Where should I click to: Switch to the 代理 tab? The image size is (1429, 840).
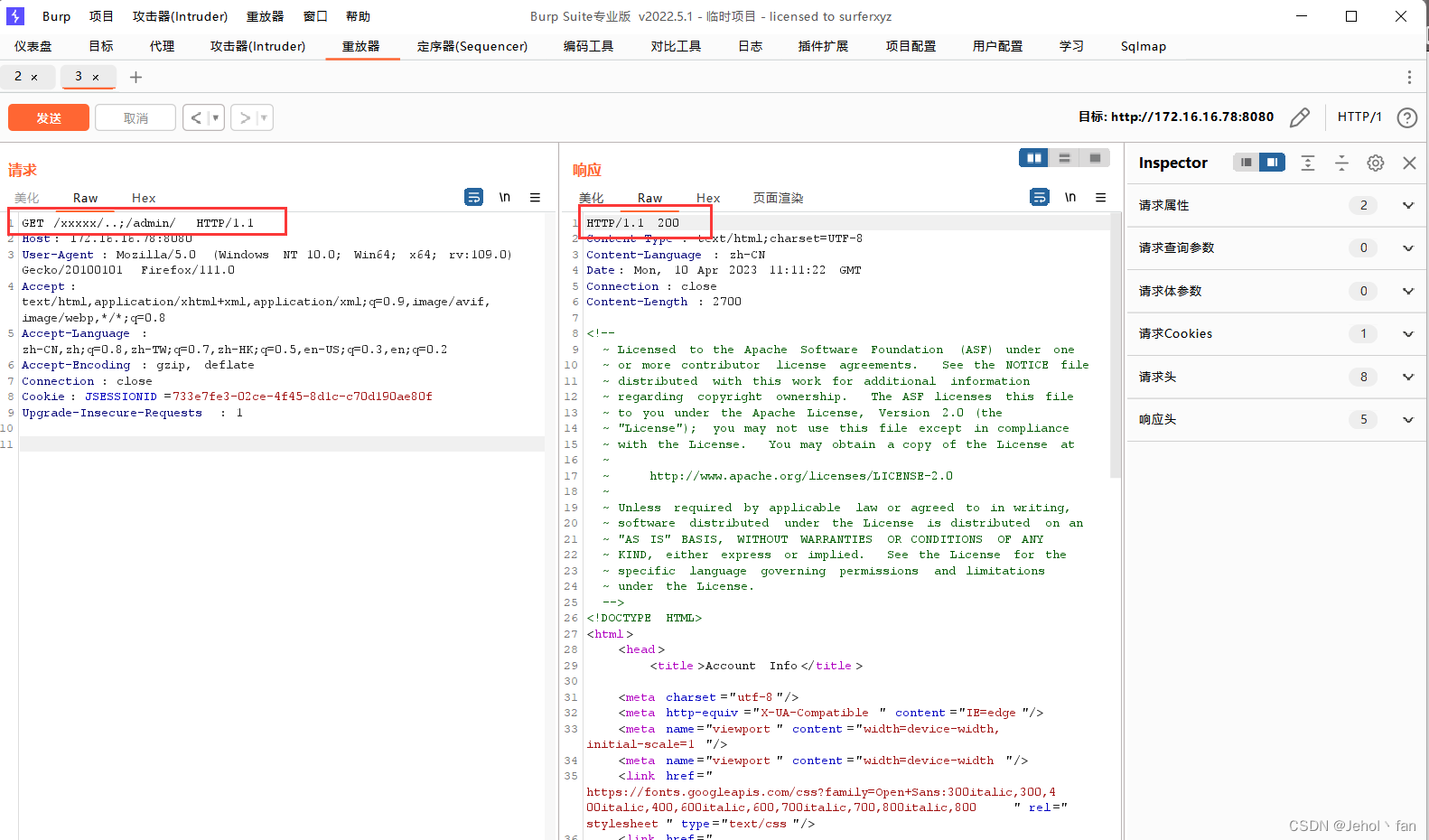(x=163, y=46)
